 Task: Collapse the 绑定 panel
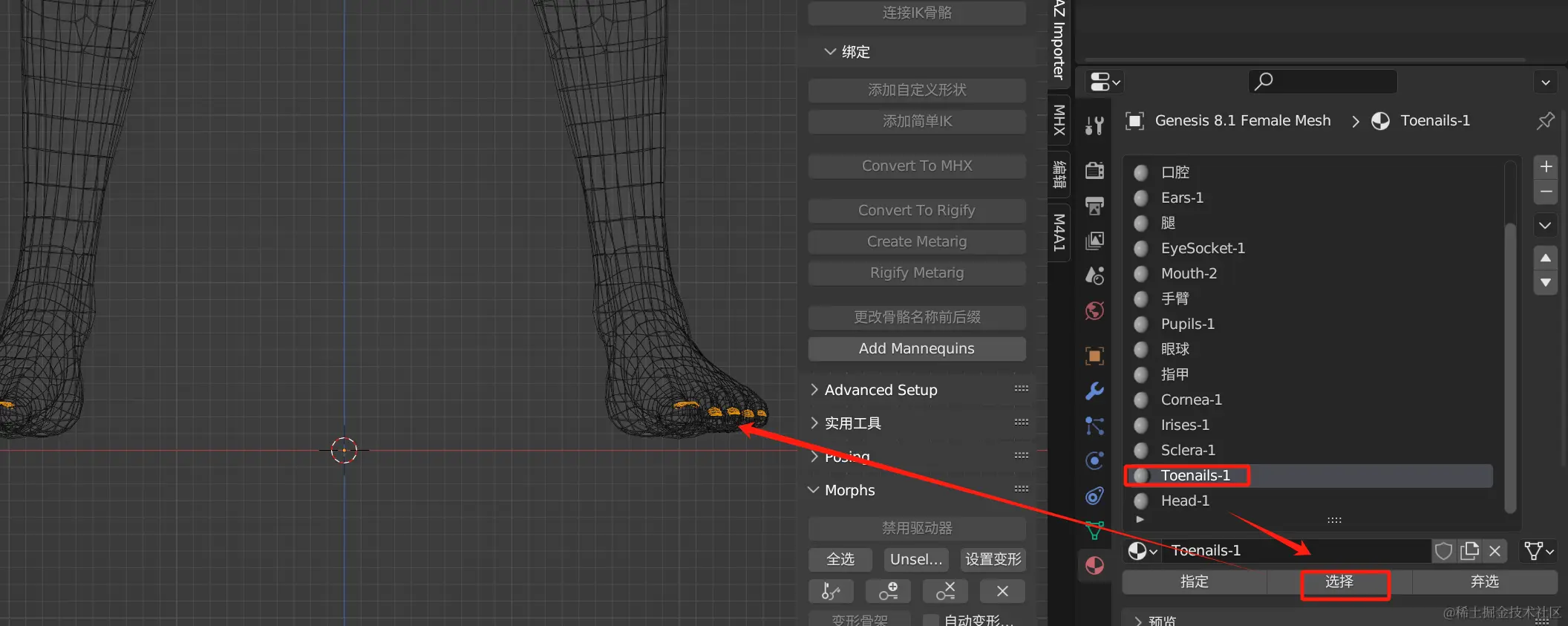coord(846,52)
